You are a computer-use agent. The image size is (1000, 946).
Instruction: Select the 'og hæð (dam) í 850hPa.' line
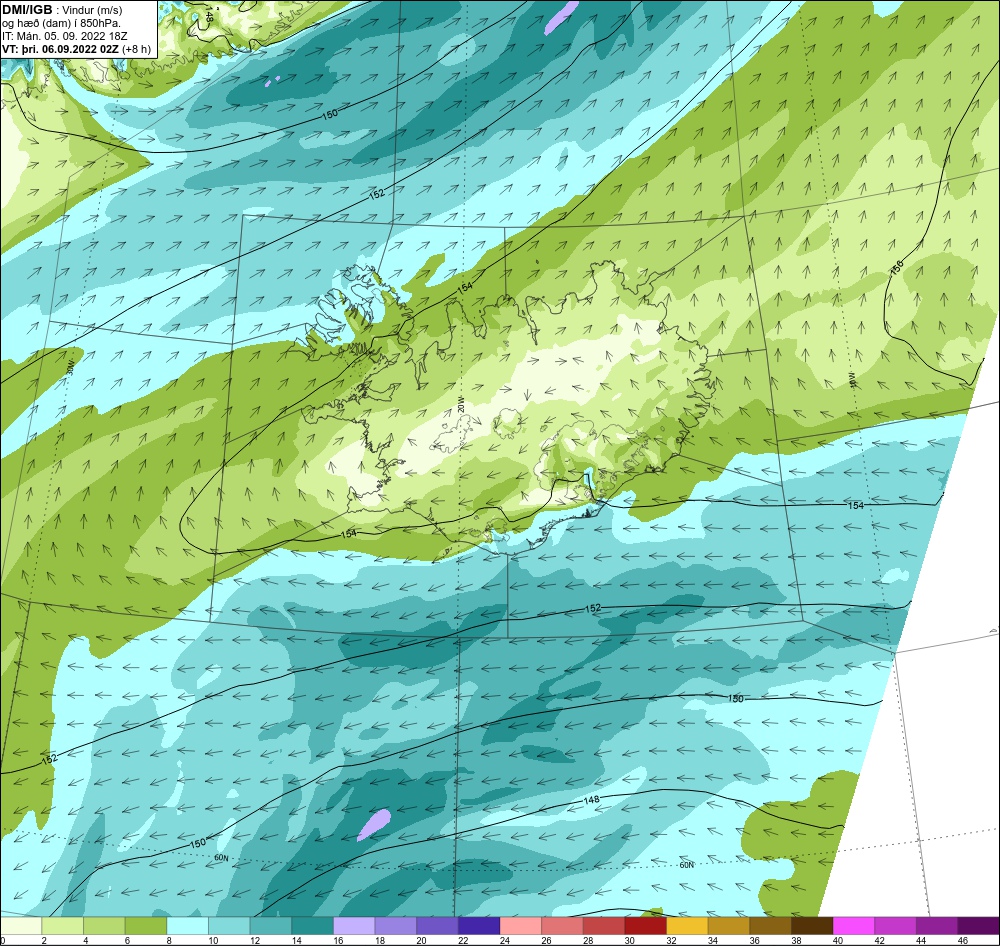61,23
